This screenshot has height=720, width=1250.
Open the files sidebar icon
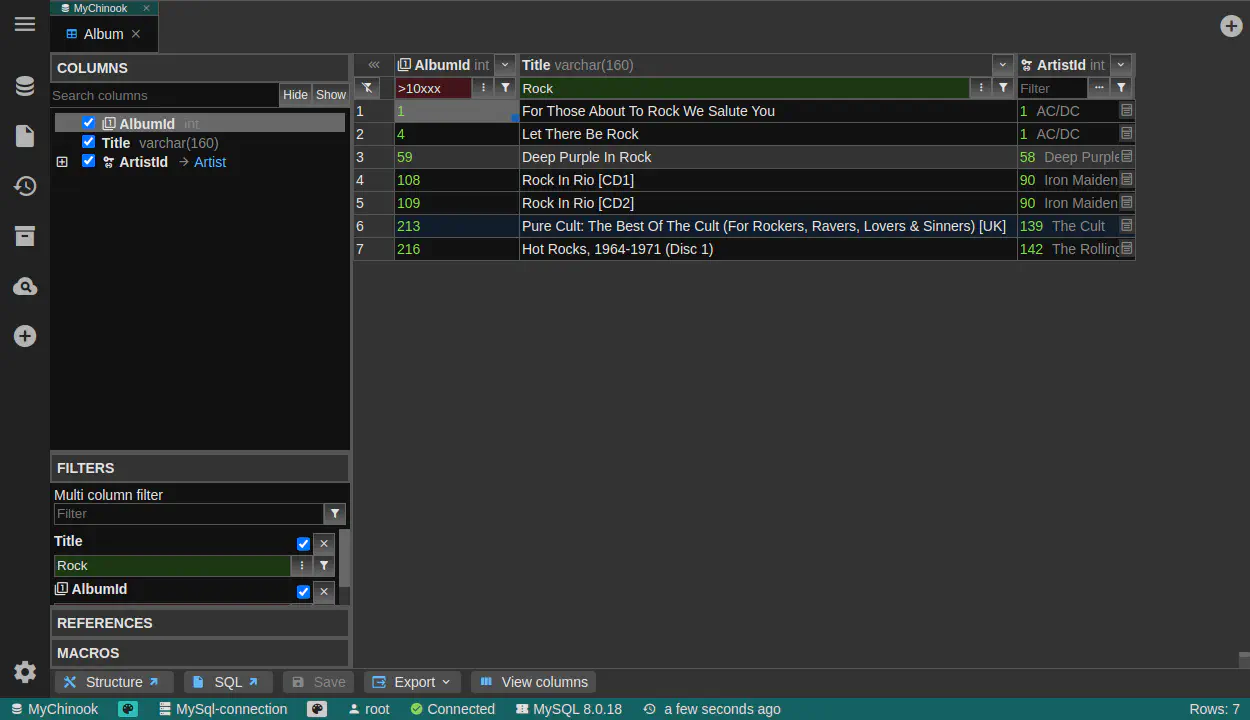(25, 136)
